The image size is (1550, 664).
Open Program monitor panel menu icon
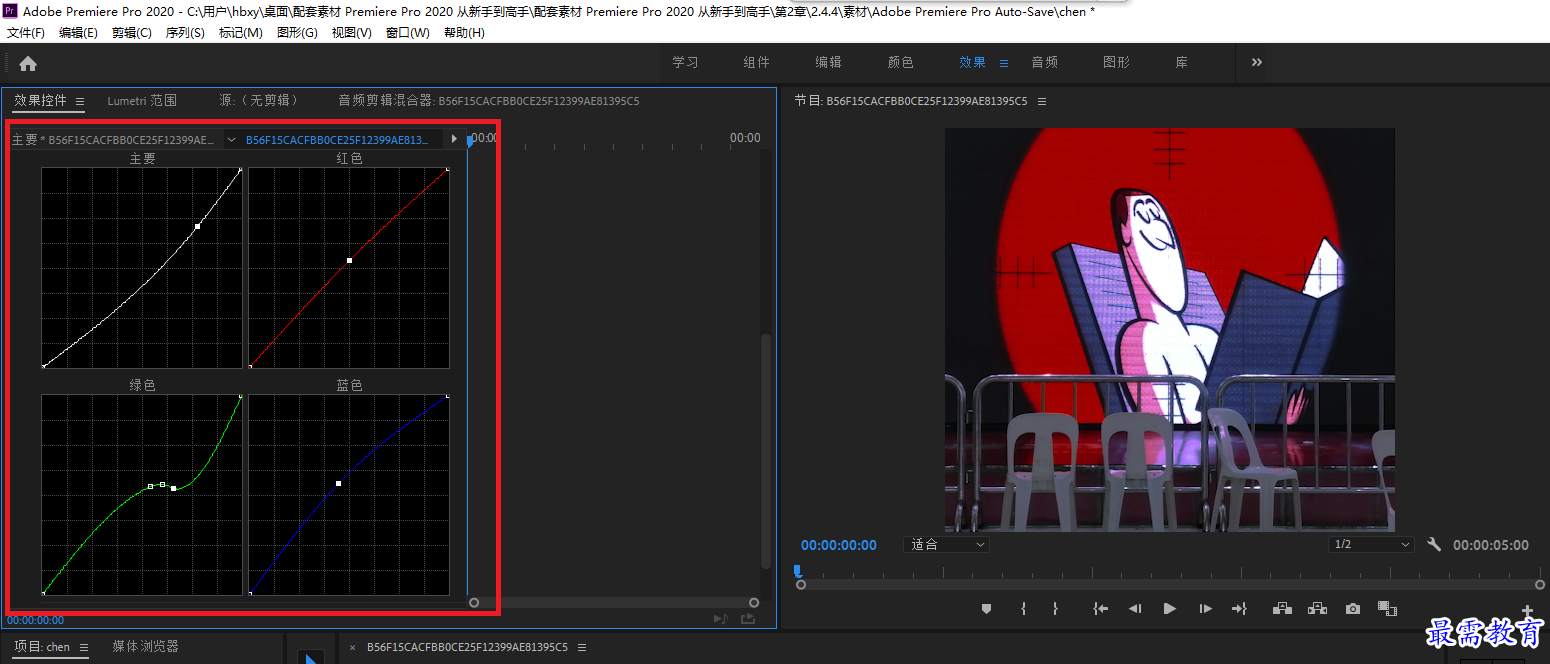(1042, 101)
